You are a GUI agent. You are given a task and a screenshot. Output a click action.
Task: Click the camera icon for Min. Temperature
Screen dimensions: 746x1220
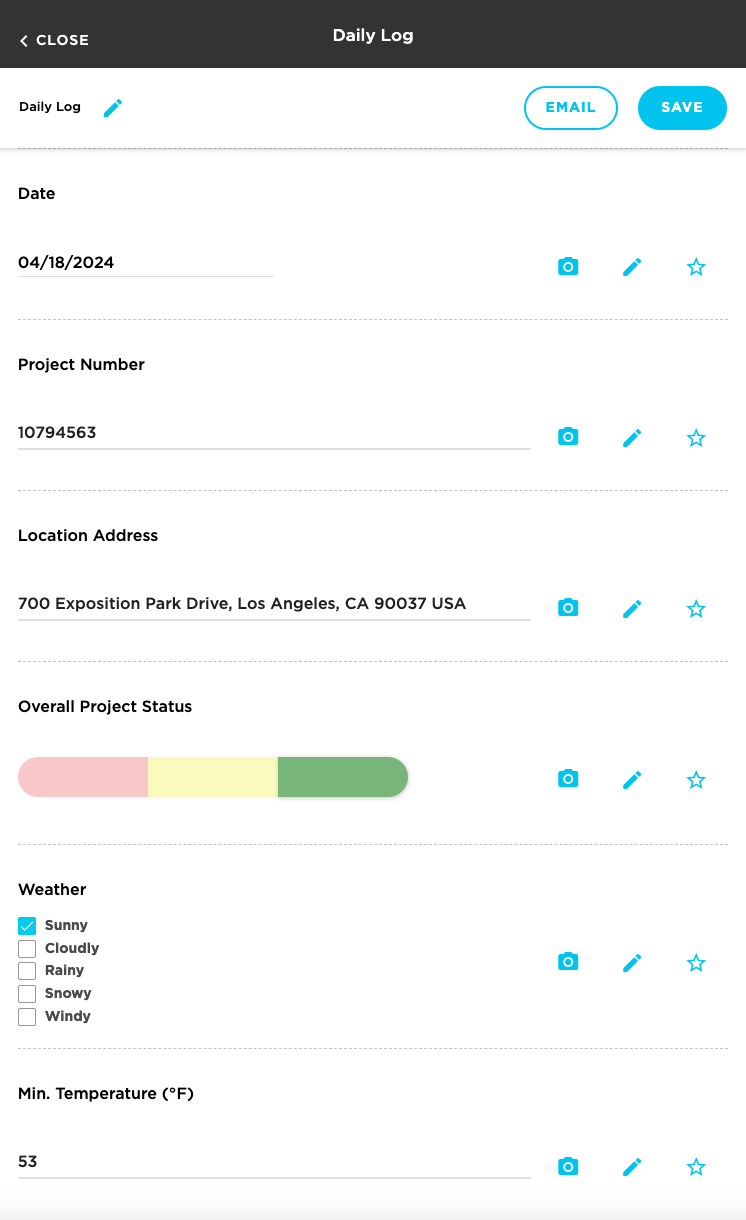pos(567,1166)
